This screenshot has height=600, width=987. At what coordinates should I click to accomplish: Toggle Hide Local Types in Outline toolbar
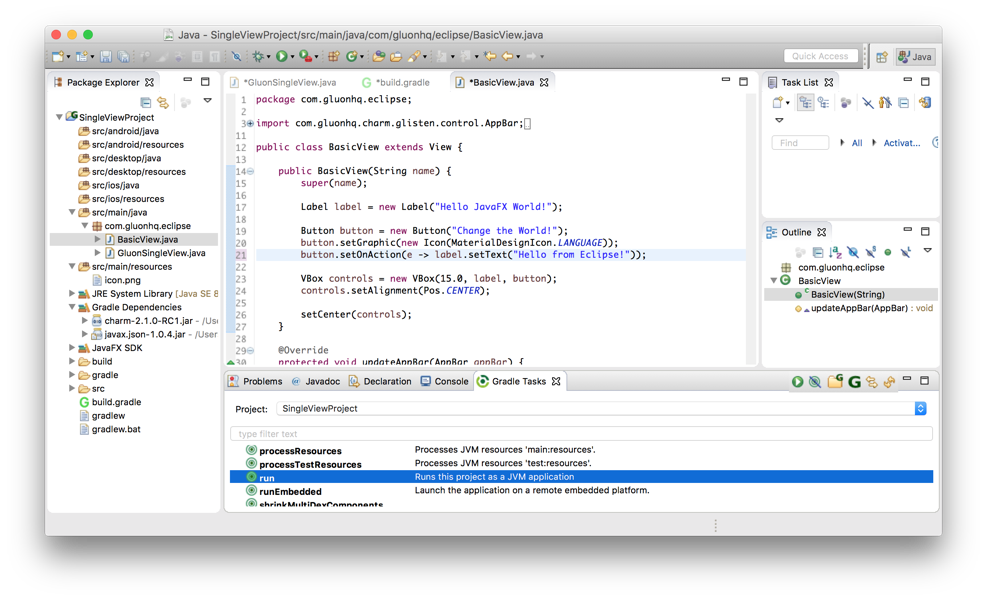tap(905, 252)
